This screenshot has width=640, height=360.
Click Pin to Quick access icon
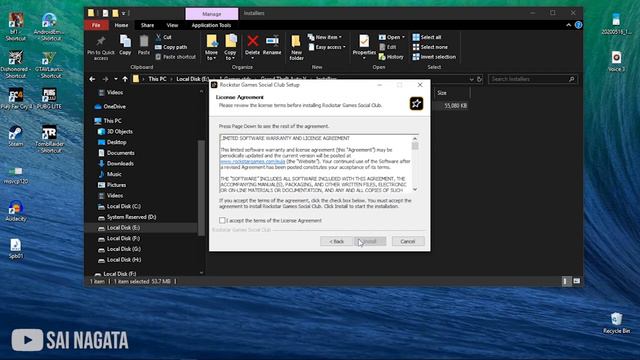(100, 41)
